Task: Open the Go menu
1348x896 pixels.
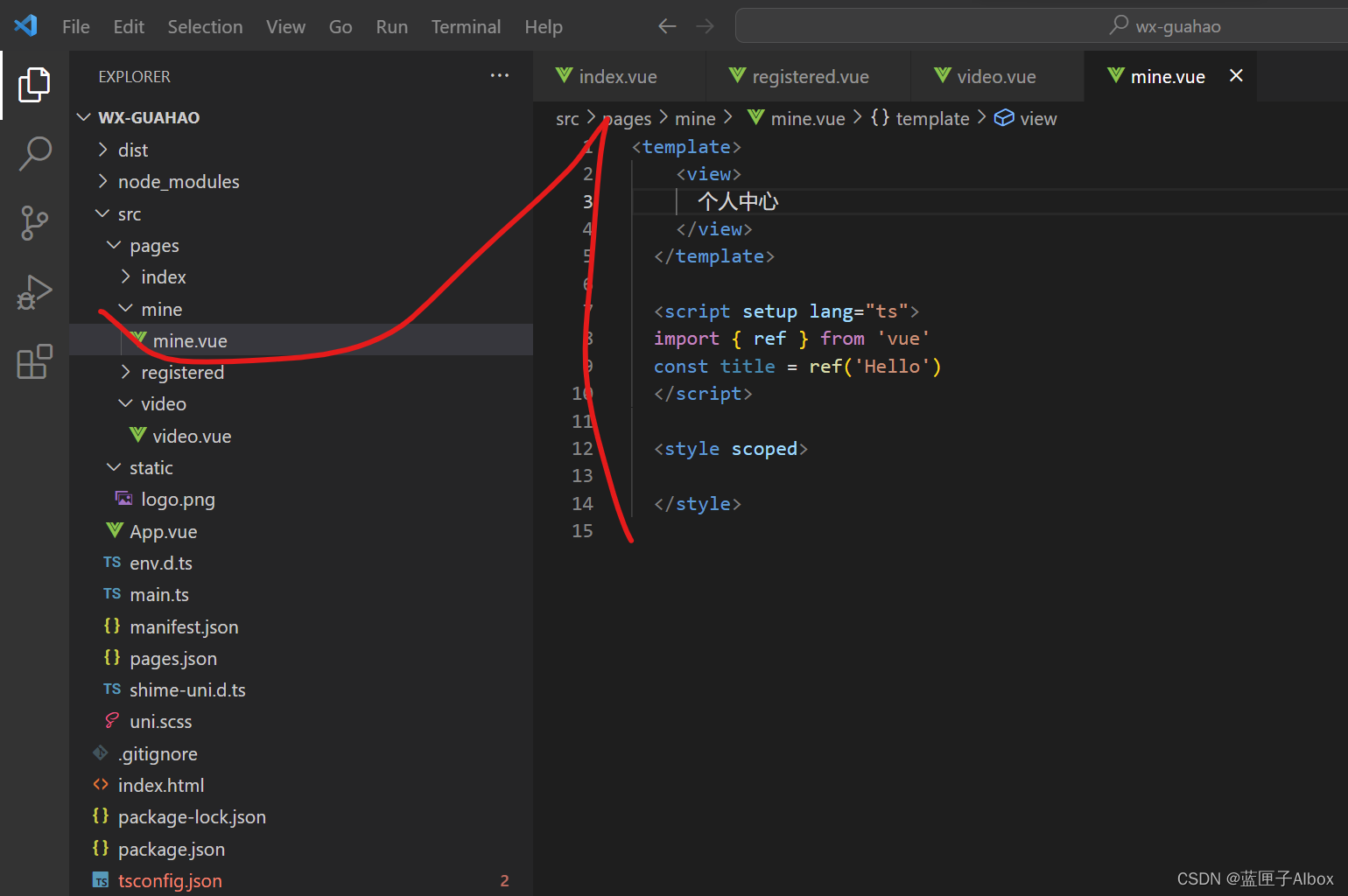Action: (x=341, y=26)
